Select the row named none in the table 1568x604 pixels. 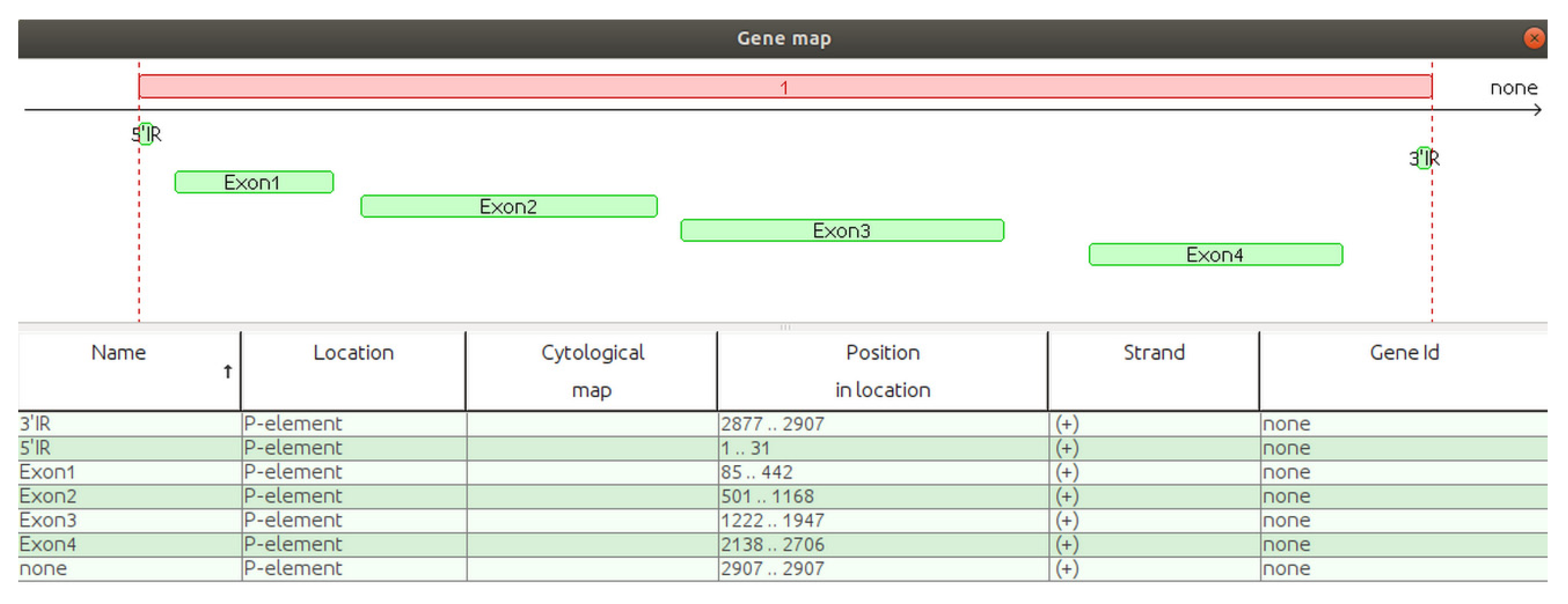tap(42, 569)
